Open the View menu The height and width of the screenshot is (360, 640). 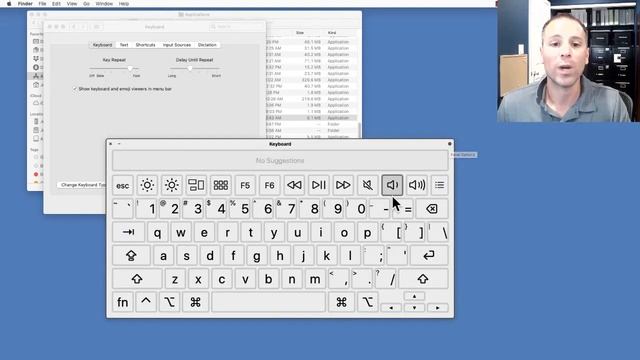pyautogui.click(x=72, y=4)
